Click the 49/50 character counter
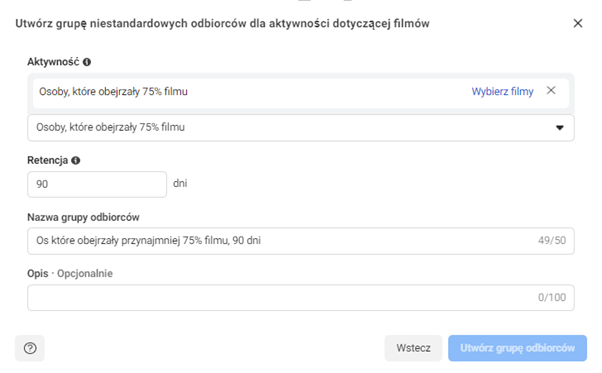Screen dimensions: 602x373 pyautogui.click(x=552, y=241)
